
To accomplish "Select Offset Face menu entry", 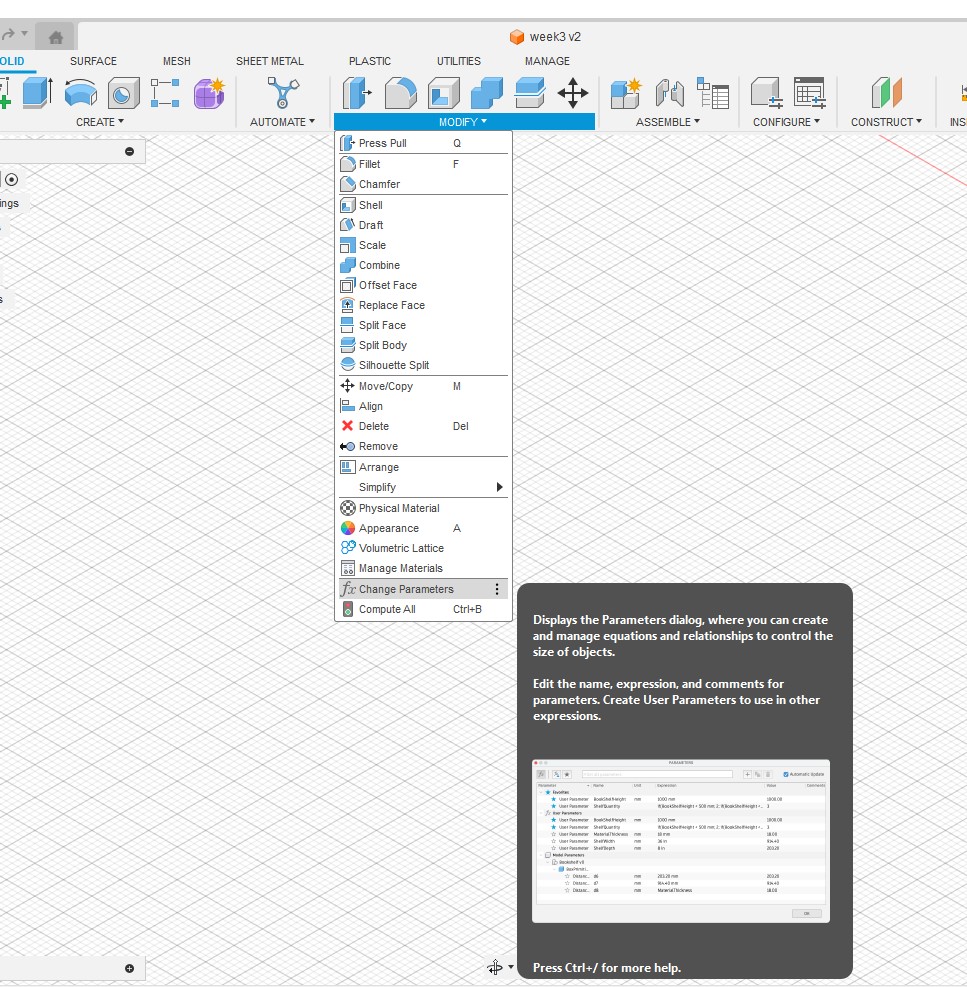I will pyautogui.click(x=423, y=286).
